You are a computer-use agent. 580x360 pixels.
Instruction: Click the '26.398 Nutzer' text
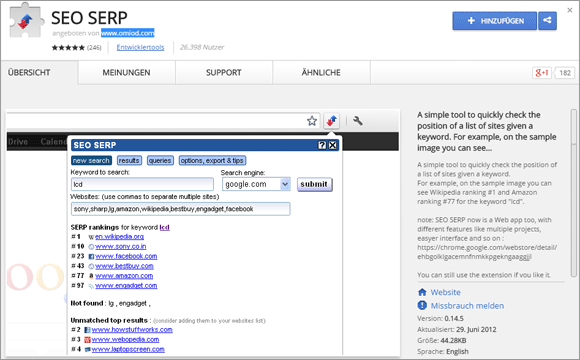point(202,47)
